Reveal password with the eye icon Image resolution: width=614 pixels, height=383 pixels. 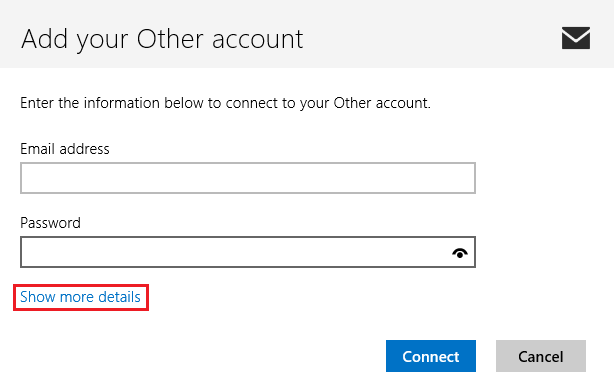[460, 253]
